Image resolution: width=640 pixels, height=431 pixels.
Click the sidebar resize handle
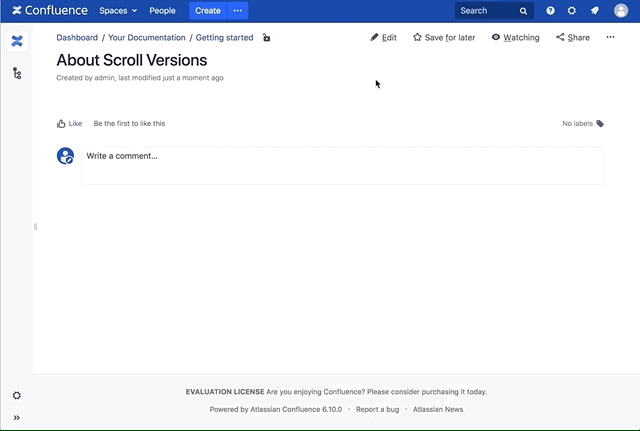click(x=35, y=227)
